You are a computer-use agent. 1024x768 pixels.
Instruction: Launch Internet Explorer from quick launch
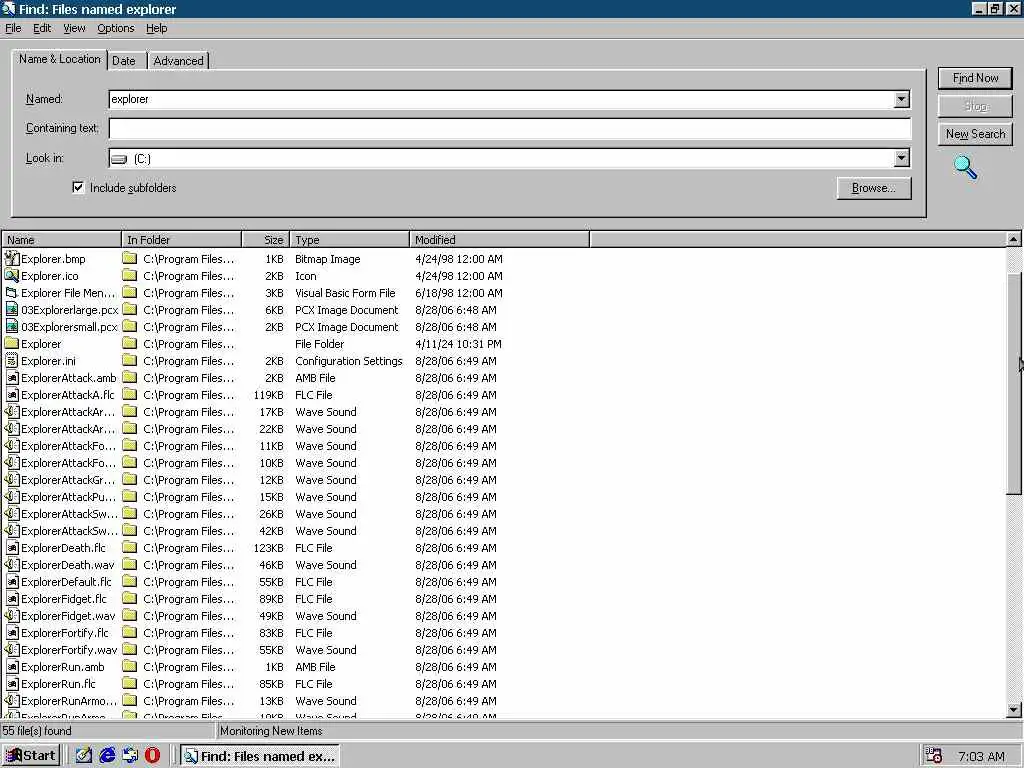[x=107, y=756]
